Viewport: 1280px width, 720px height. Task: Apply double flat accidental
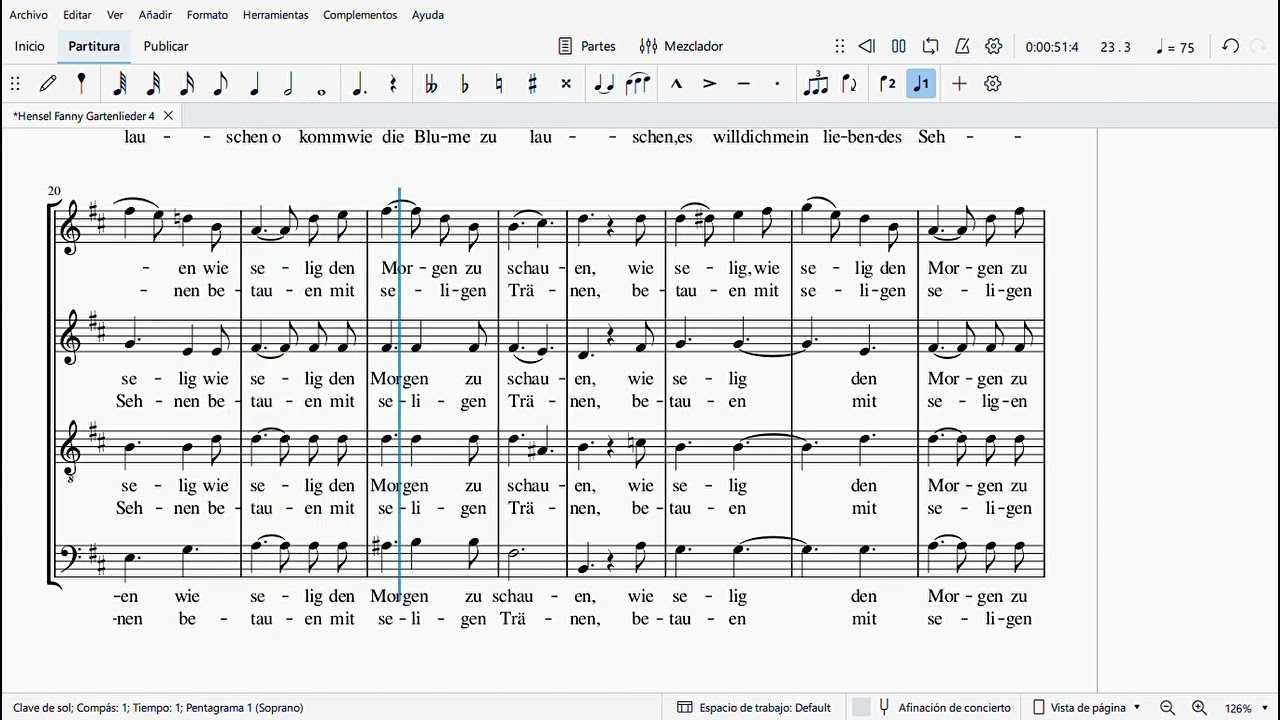431,84
